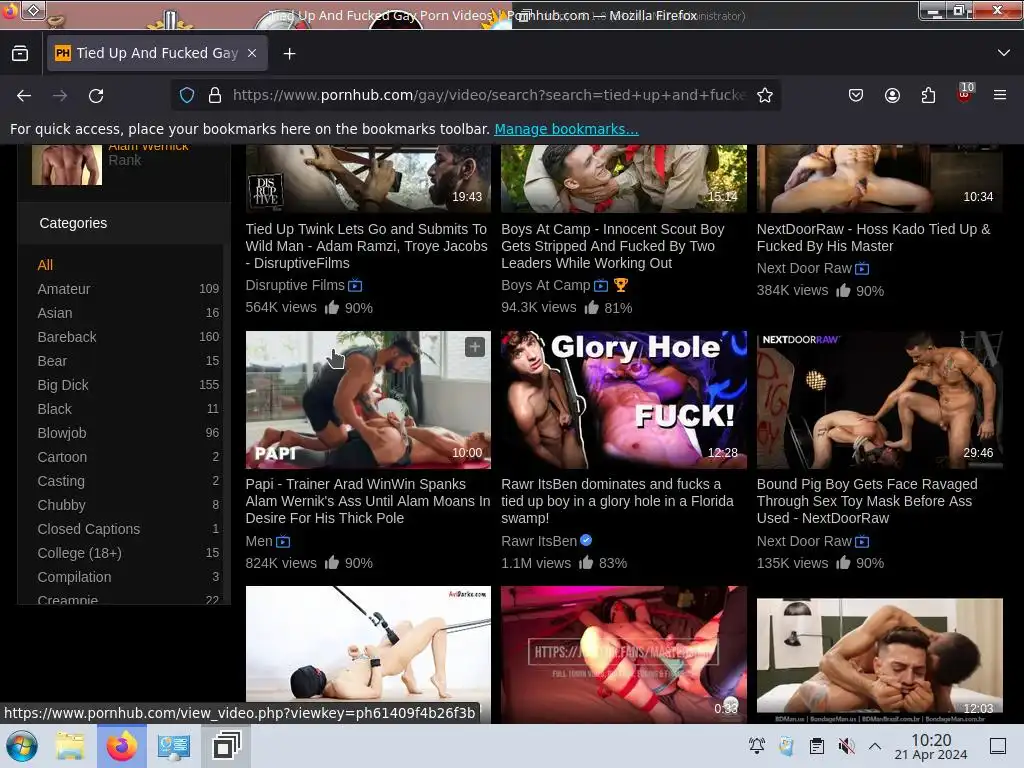Viewport: 1024px width, 768px height.
Task: Open Firefox View from the tab bar
Action: 20,54
